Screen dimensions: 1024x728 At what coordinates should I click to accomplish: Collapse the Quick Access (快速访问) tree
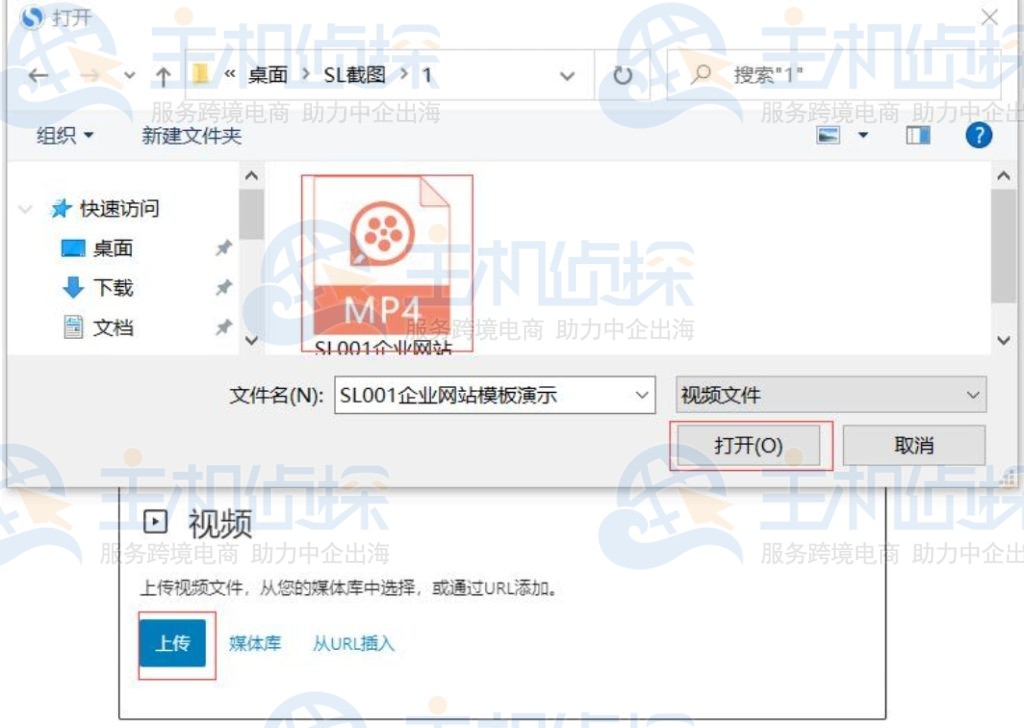pos(26,209)
